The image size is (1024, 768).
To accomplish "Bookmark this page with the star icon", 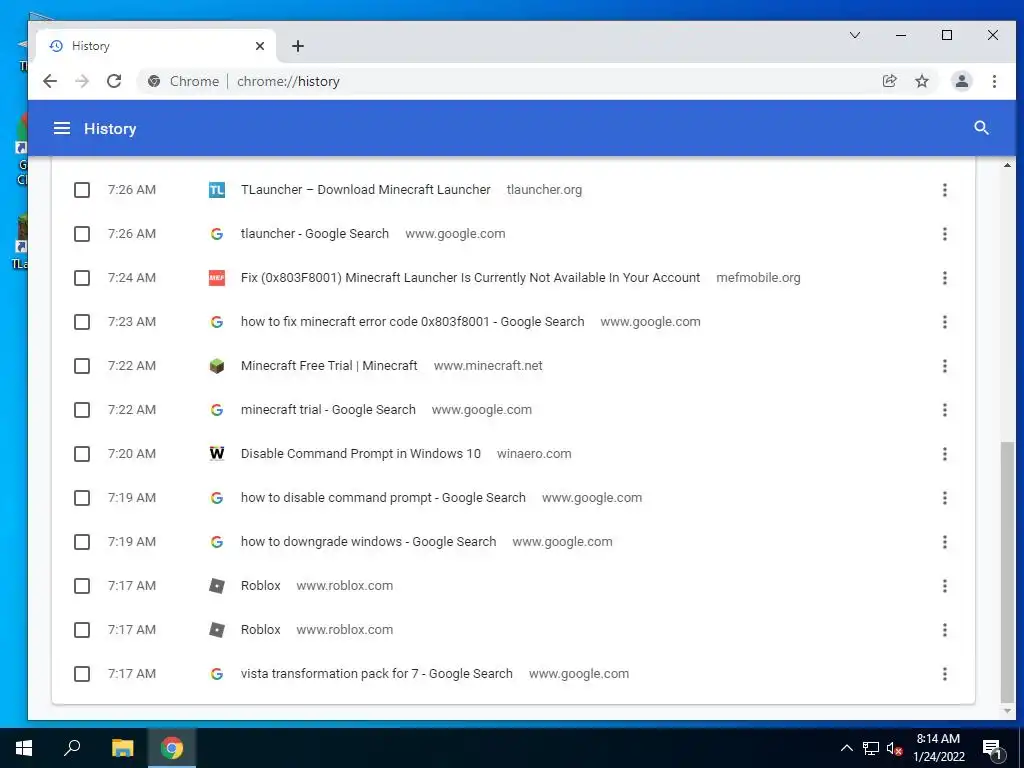I will [x=921, y=81].
